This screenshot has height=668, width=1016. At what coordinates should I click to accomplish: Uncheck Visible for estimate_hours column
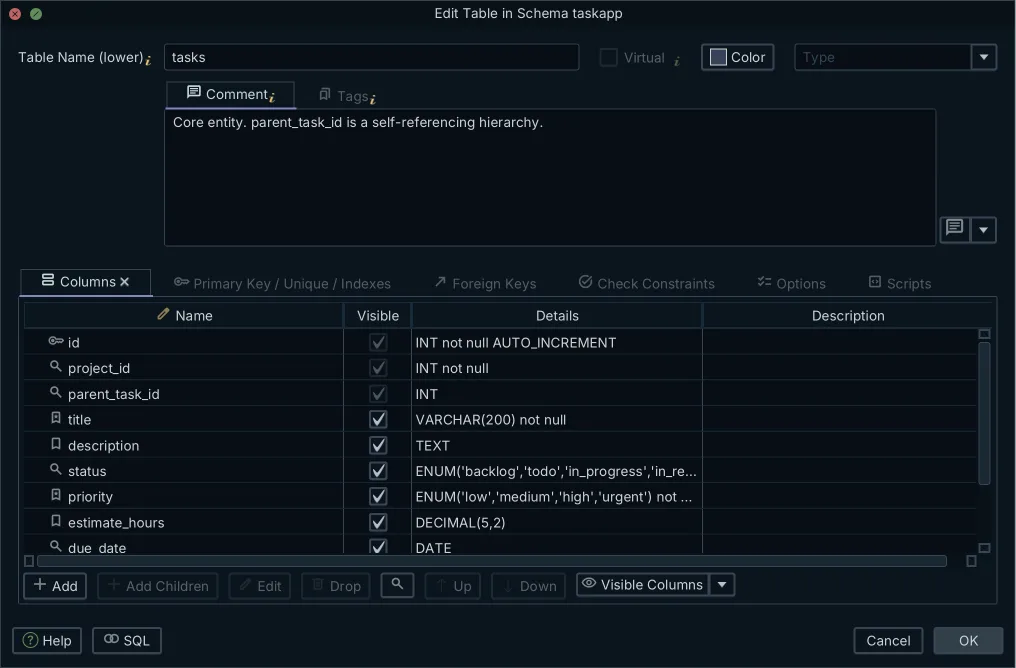point(378,522)
